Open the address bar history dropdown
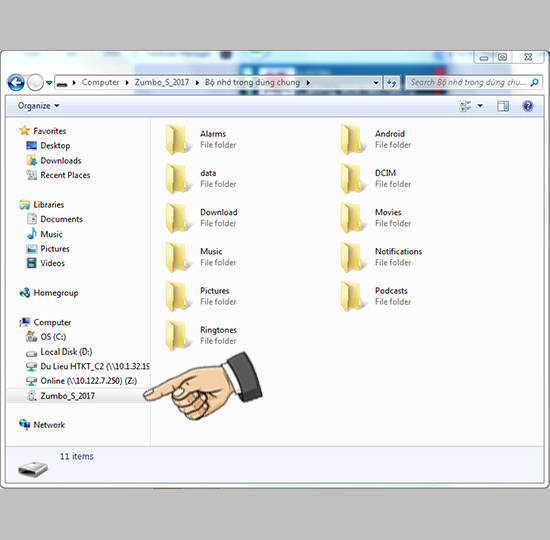 click(x=376, y=83)
